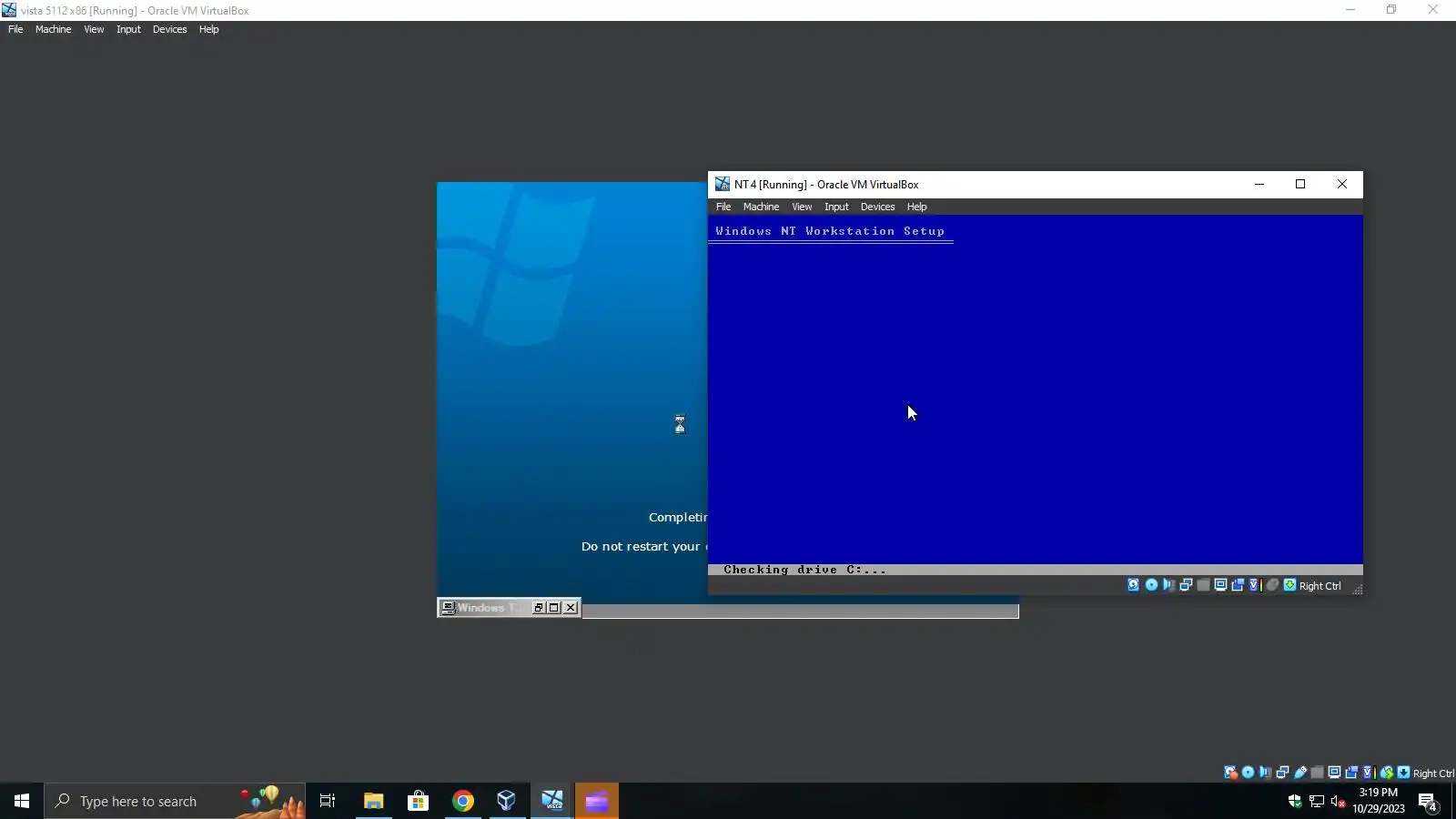Close the minimized Windows task window in vista guest
Screen dimensions: 1456x819
(571, 608)
